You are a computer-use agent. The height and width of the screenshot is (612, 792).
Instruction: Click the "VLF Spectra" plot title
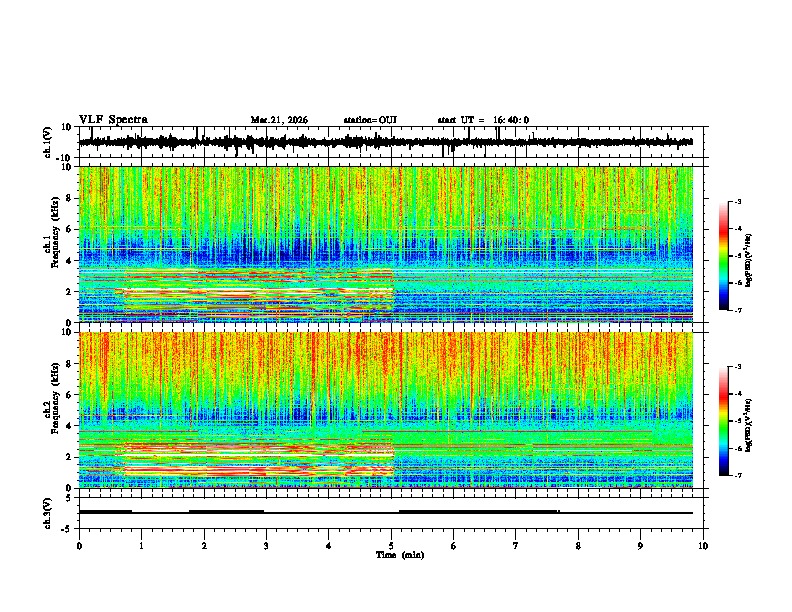click(x=113, y=120)
